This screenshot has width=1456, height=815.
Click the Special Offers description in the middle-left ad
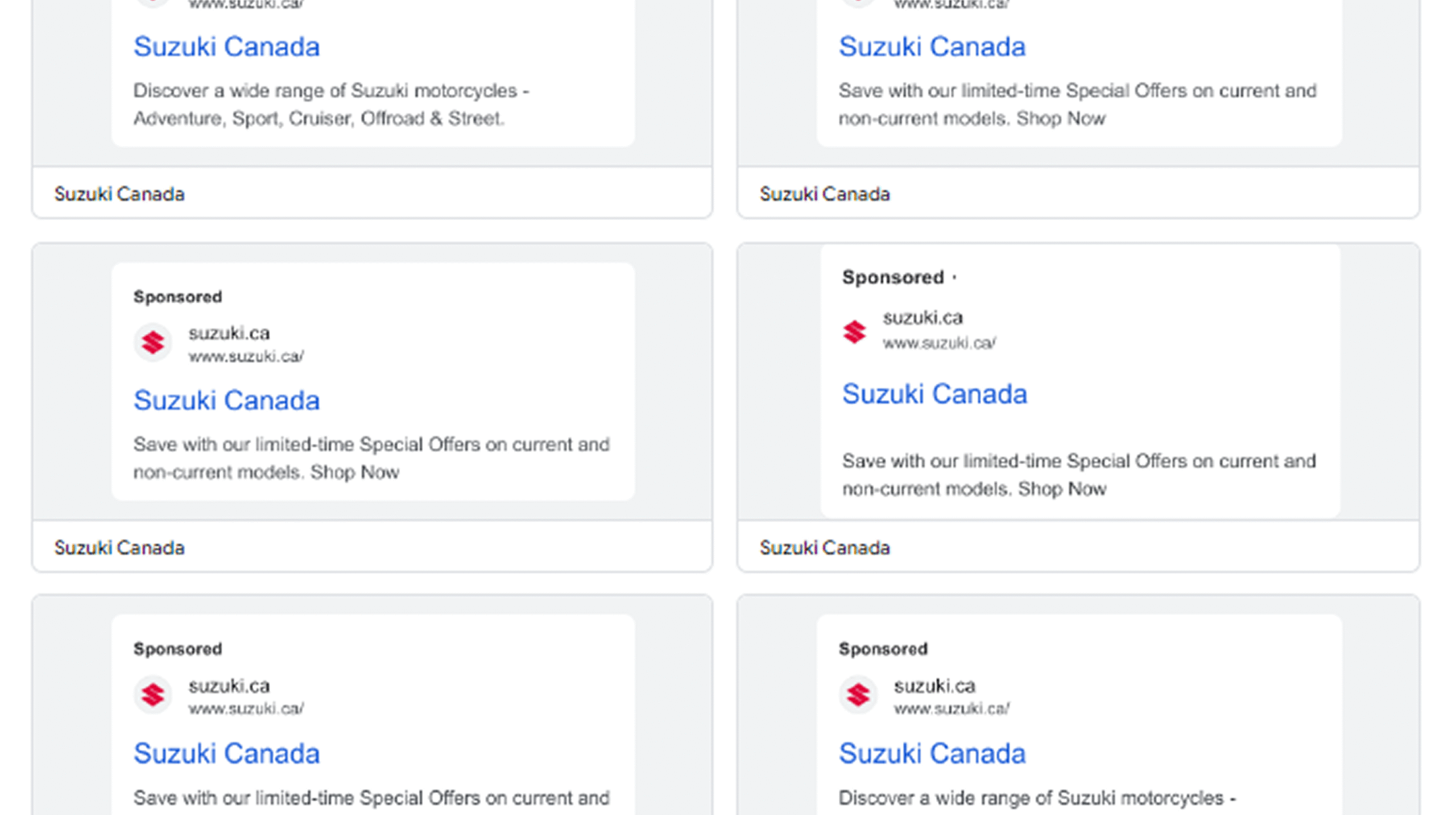click(371, 458)
